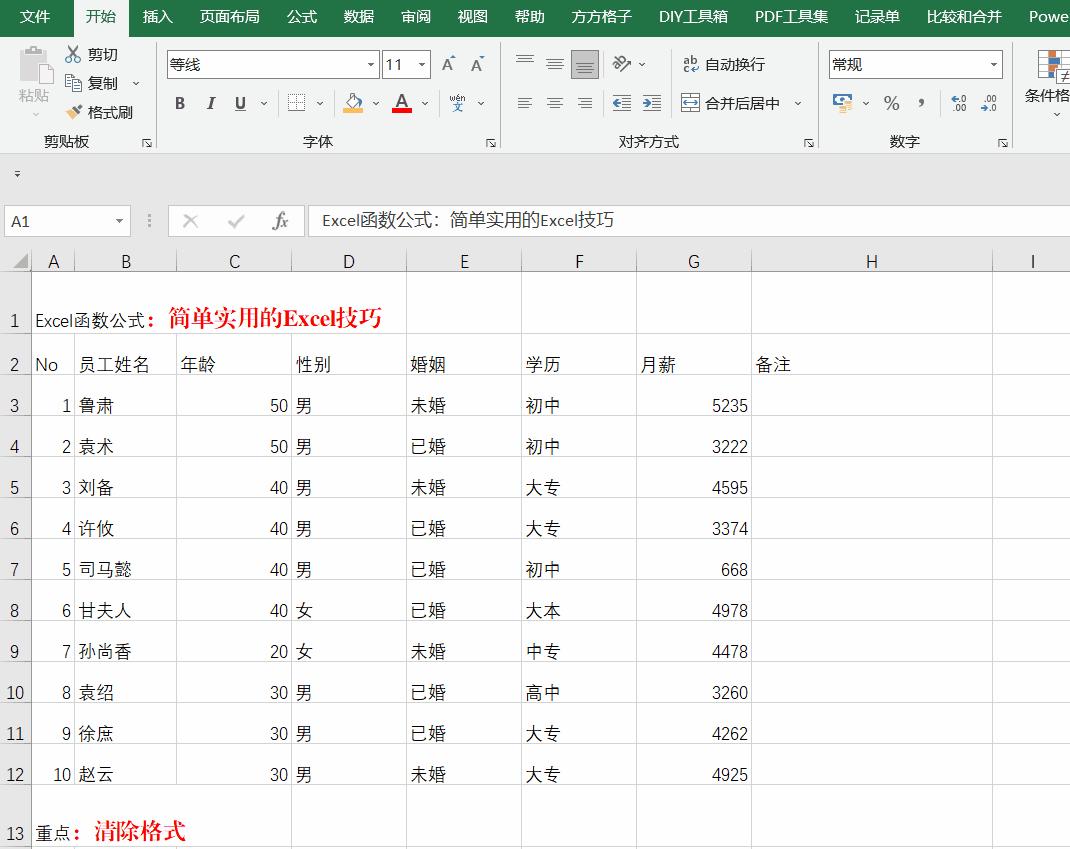Viewport: 1070px width, 849px height.
Task: Click the Cut (剪切) scissors icon
Action: point(73,56)
